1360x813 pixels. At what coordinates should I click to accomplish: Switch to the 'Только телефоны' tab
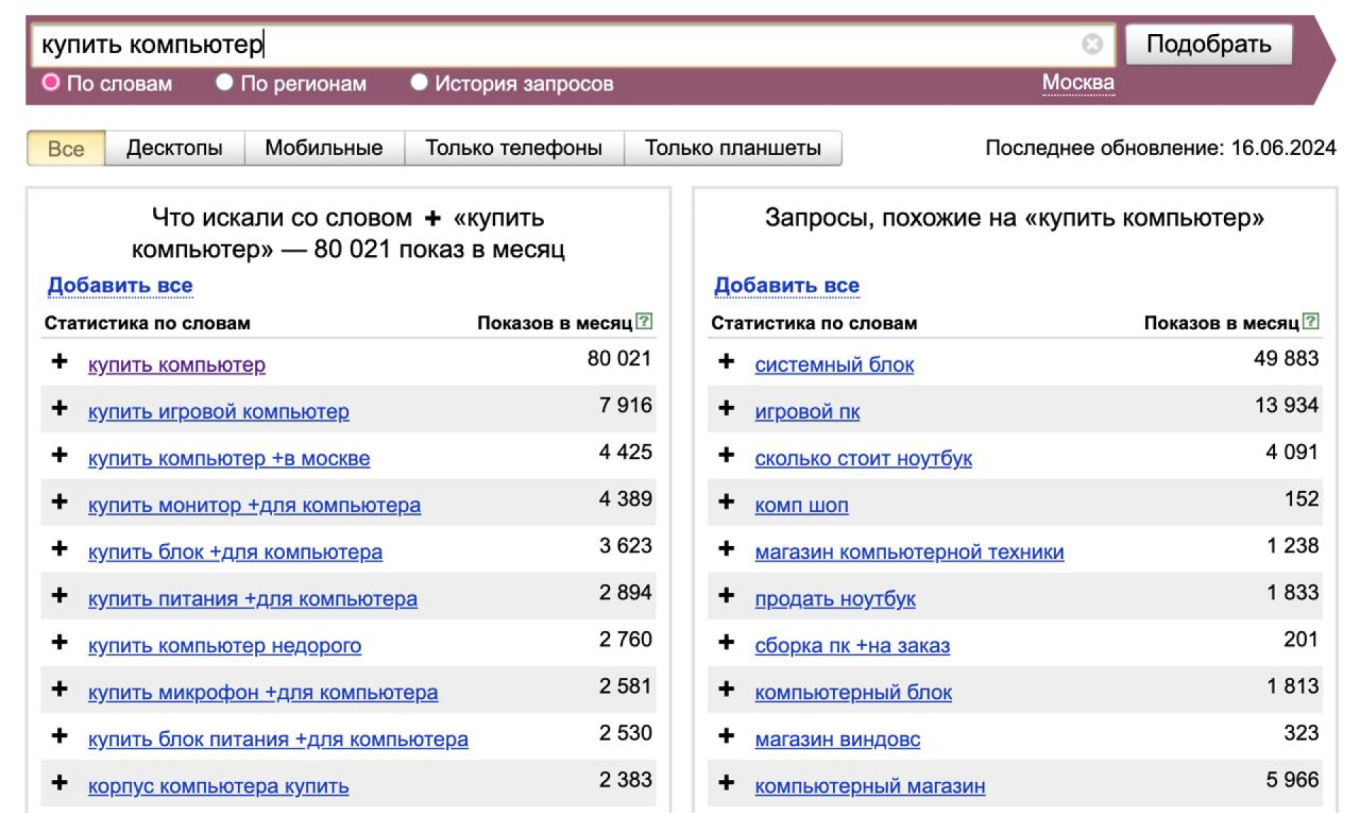[x=513, y=149]
